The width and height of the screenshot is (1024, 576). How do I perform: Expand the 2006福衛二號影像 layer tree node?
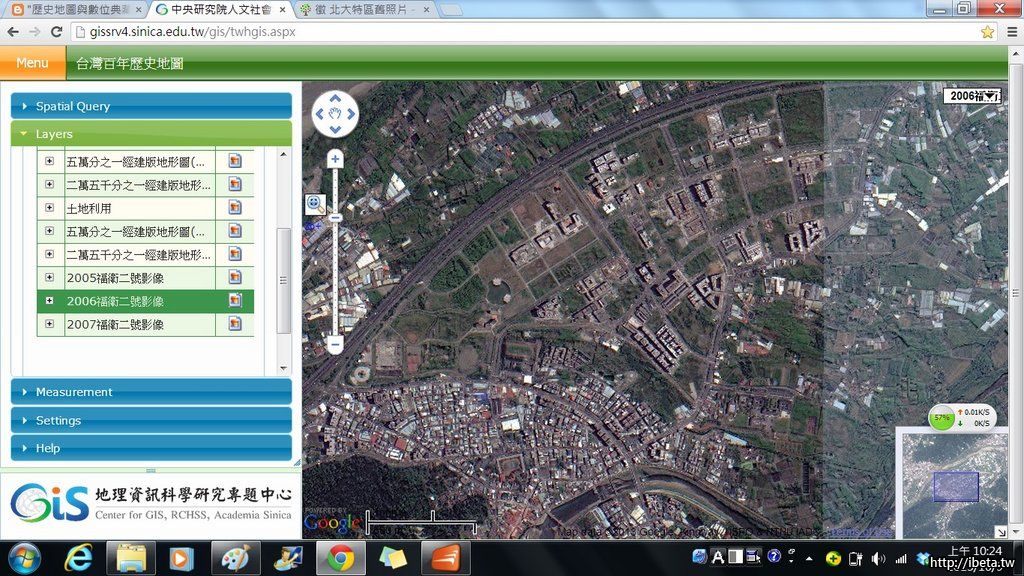[x=50, y=300]
